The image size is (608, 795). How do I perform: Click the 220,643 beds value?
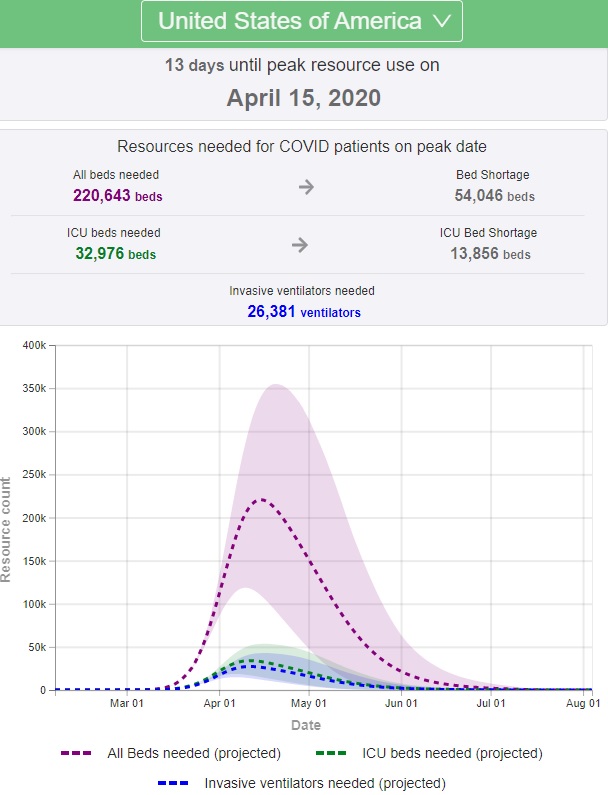point(117,196)
